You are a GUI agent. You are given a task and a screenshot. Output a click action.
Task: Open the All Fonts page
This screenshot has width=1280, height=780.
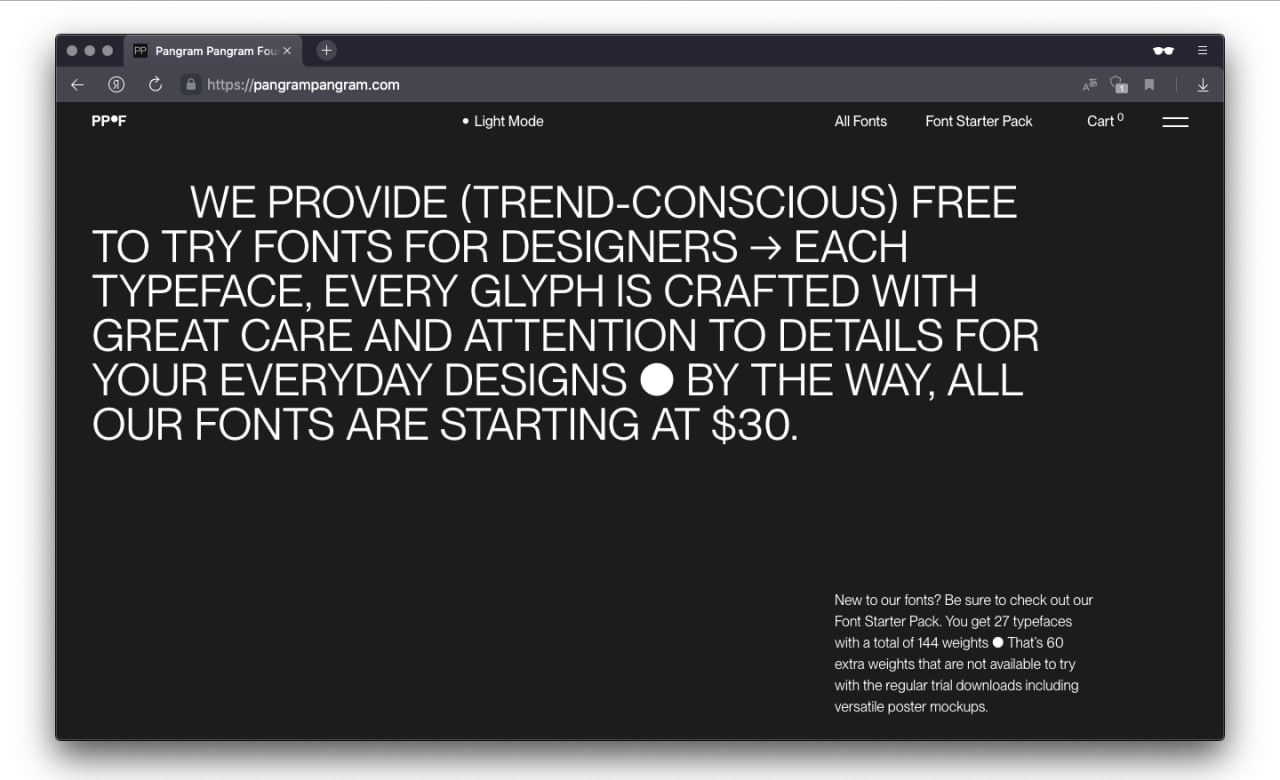click(861, 121)
